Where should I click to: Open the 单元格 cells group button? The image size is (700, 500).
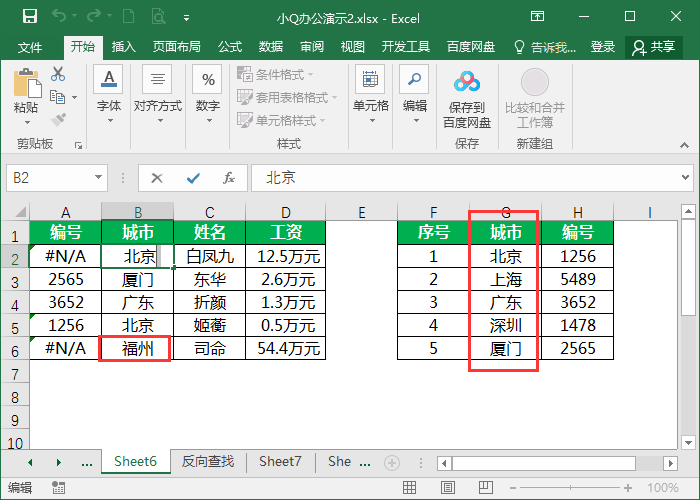371,96
